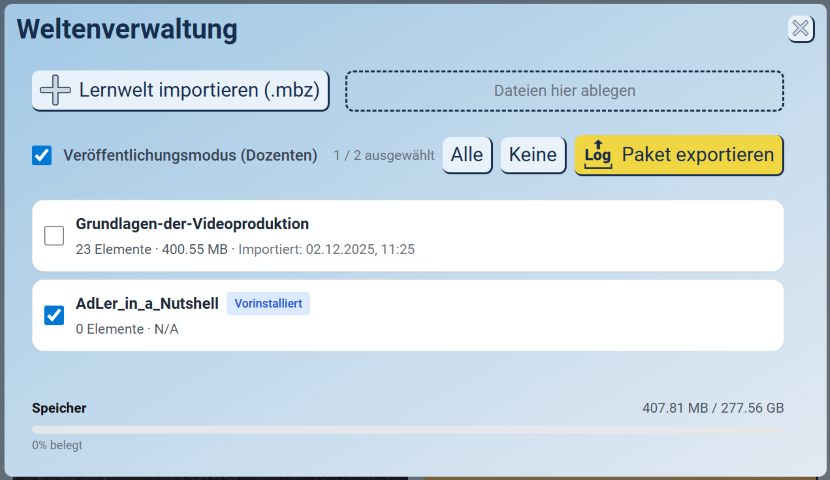Deselect all worlds with Keine button
830x480 pixels.
(533, 155)
